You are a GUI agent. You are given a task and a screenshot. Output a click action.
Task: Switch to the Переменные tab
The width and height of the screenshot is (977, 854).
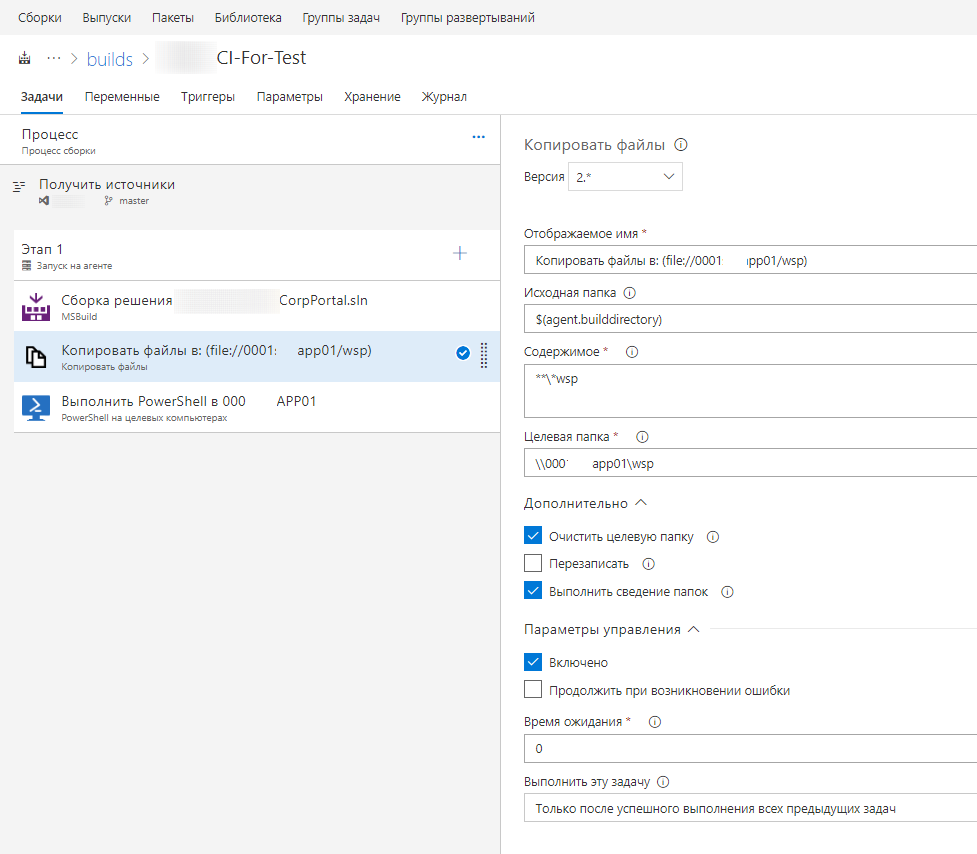coord(122,97)
